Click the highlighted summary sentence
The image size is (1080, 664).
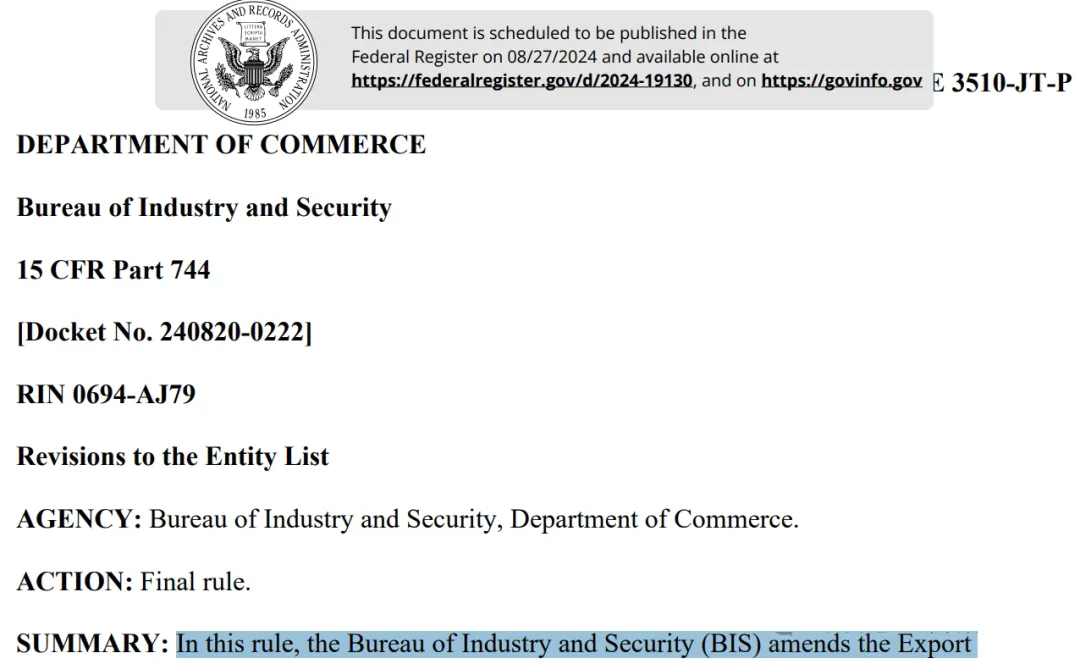coord(577,644)
